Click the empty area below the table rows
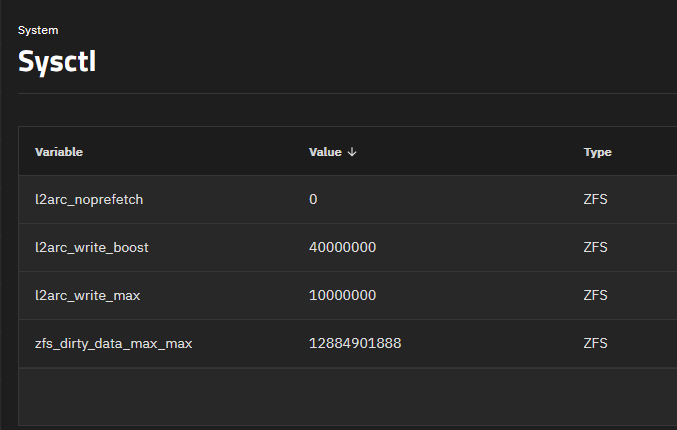Viewport: 677px width, 430px height. click(x=348, y=396)
